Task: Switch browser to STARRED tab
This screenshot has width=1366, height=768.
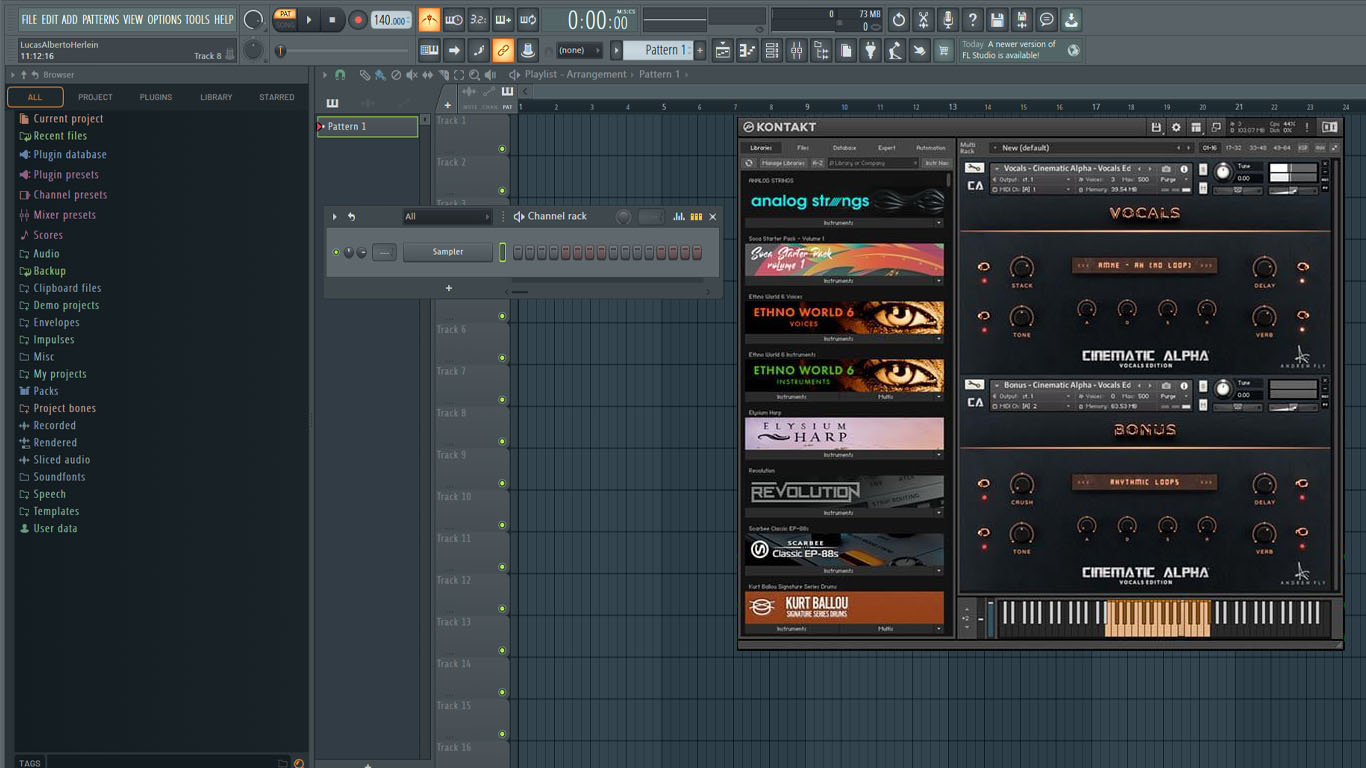Action: click(x=277, y=97)
